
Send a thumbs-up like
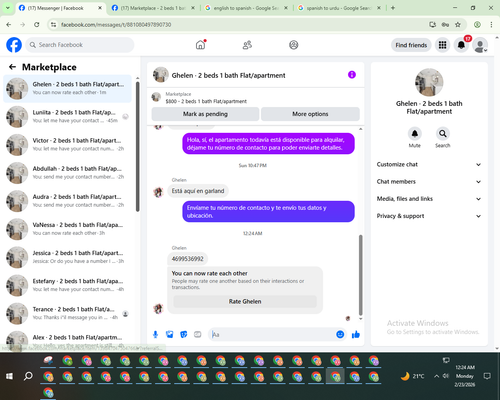point(356,334)
